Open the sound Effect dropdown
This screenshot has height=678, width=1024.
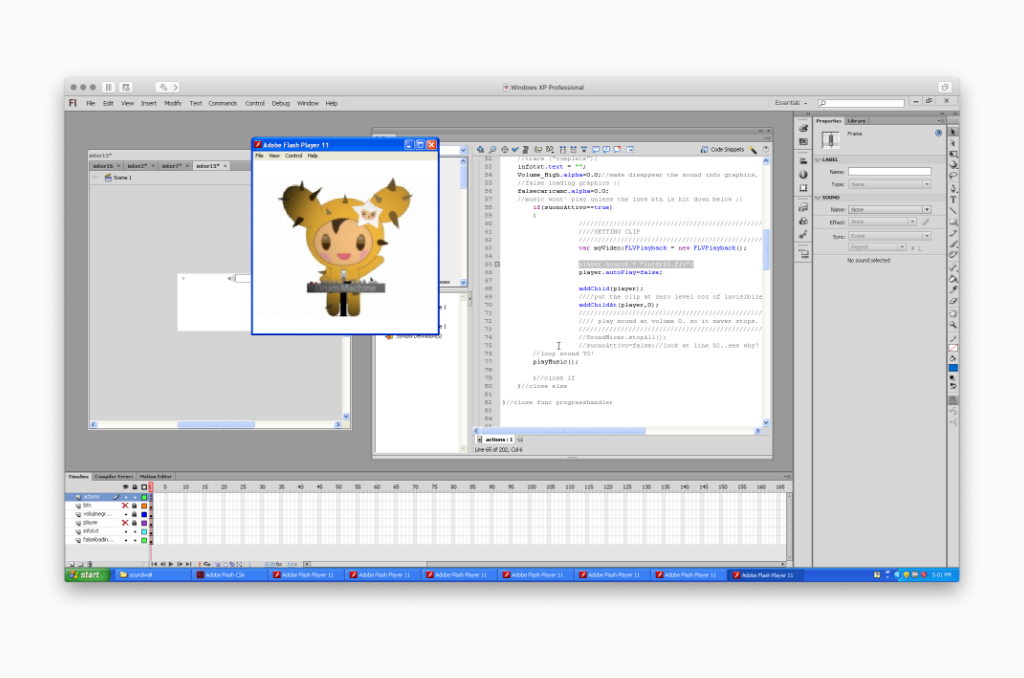click(x=882, y=222)
